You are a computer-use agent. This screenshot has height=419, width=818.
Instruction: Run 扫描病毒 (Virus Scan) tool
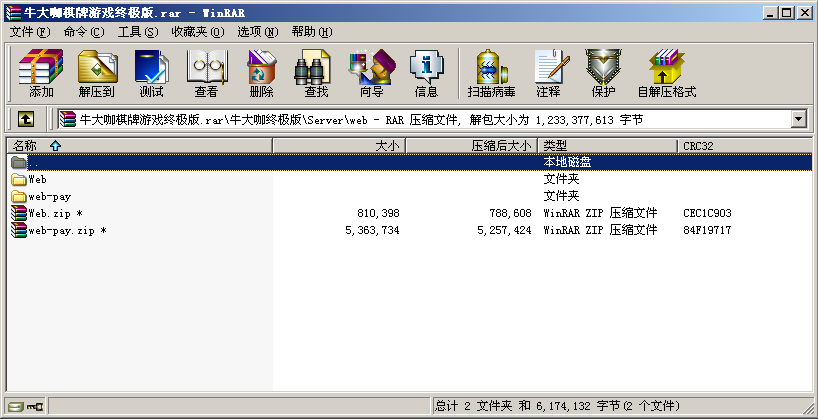pyautogui.click(x=493, y=73)
